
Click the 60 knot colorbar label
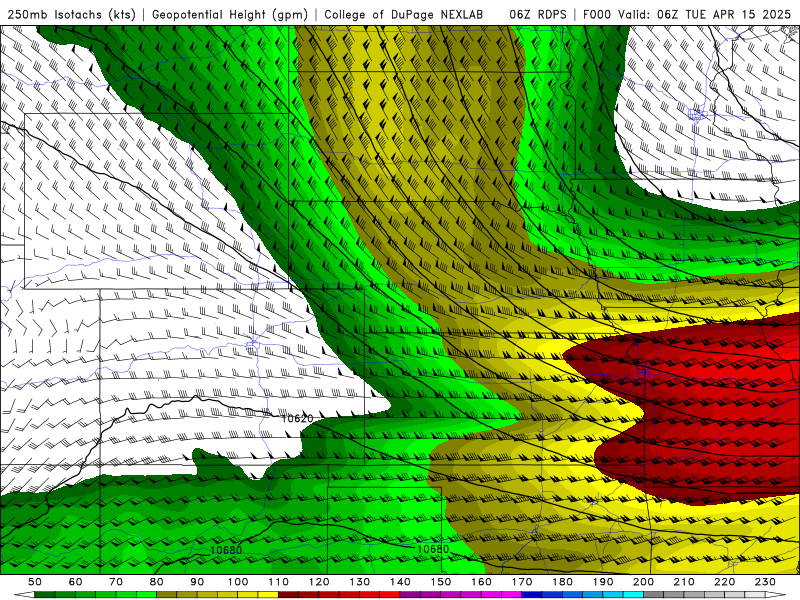click(x=75, y=582)
